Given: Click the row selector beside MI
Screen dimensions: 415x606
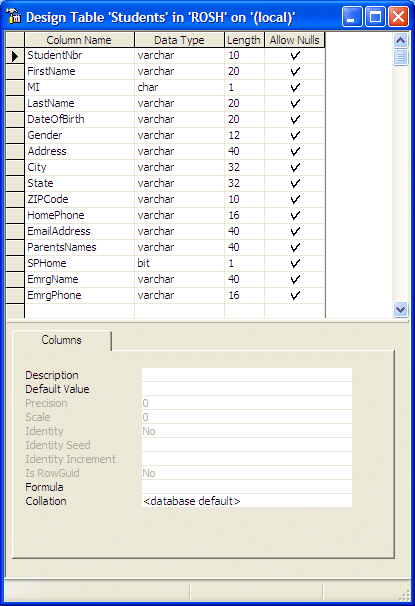Looking at the screenshot, I should click(x=15, y=87).
